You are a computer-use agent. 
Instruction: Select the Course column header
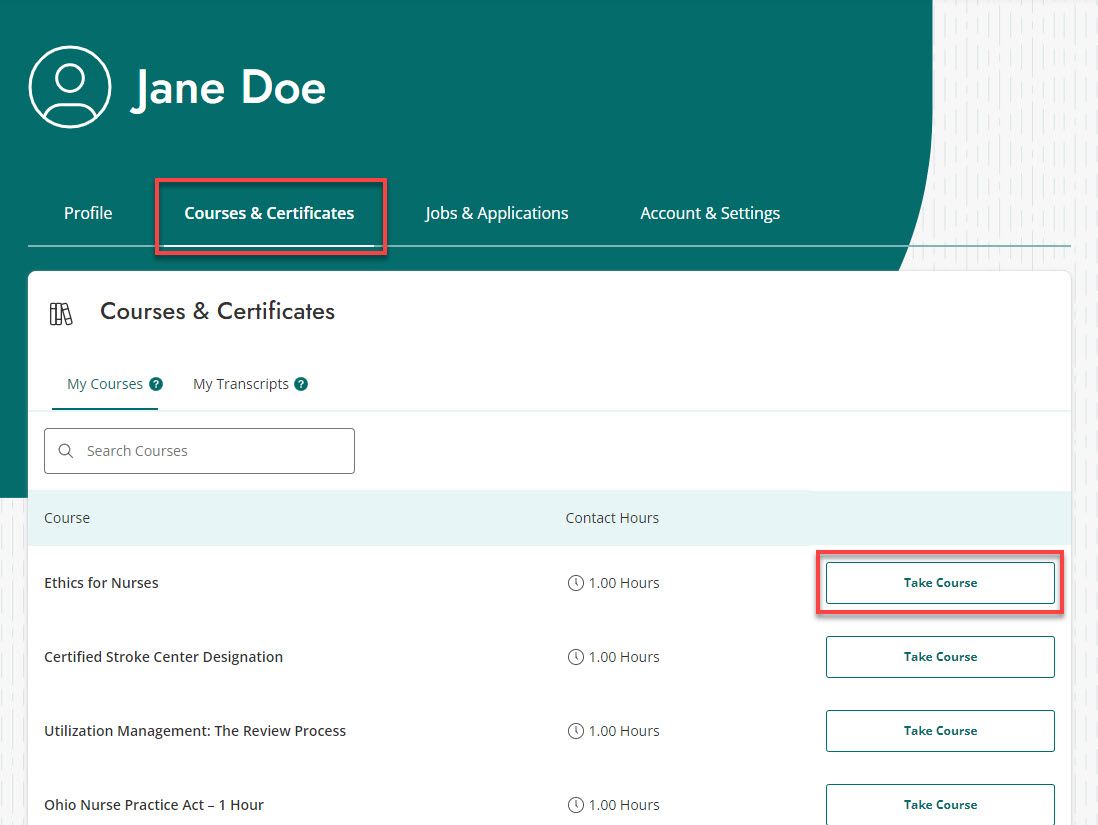(x=66, y=517)
